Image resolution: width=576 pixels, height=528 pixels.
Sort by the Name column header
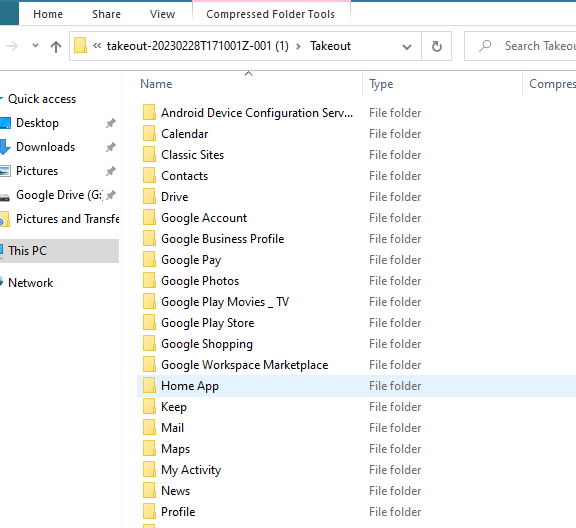156,84
